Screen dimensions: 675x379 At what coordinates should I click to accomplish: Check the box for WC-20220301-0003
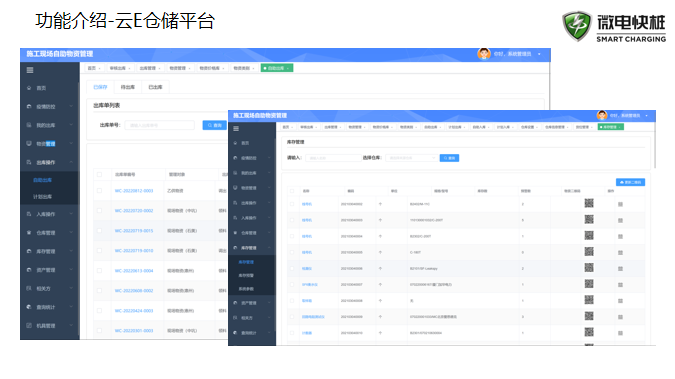pos(99,331)
